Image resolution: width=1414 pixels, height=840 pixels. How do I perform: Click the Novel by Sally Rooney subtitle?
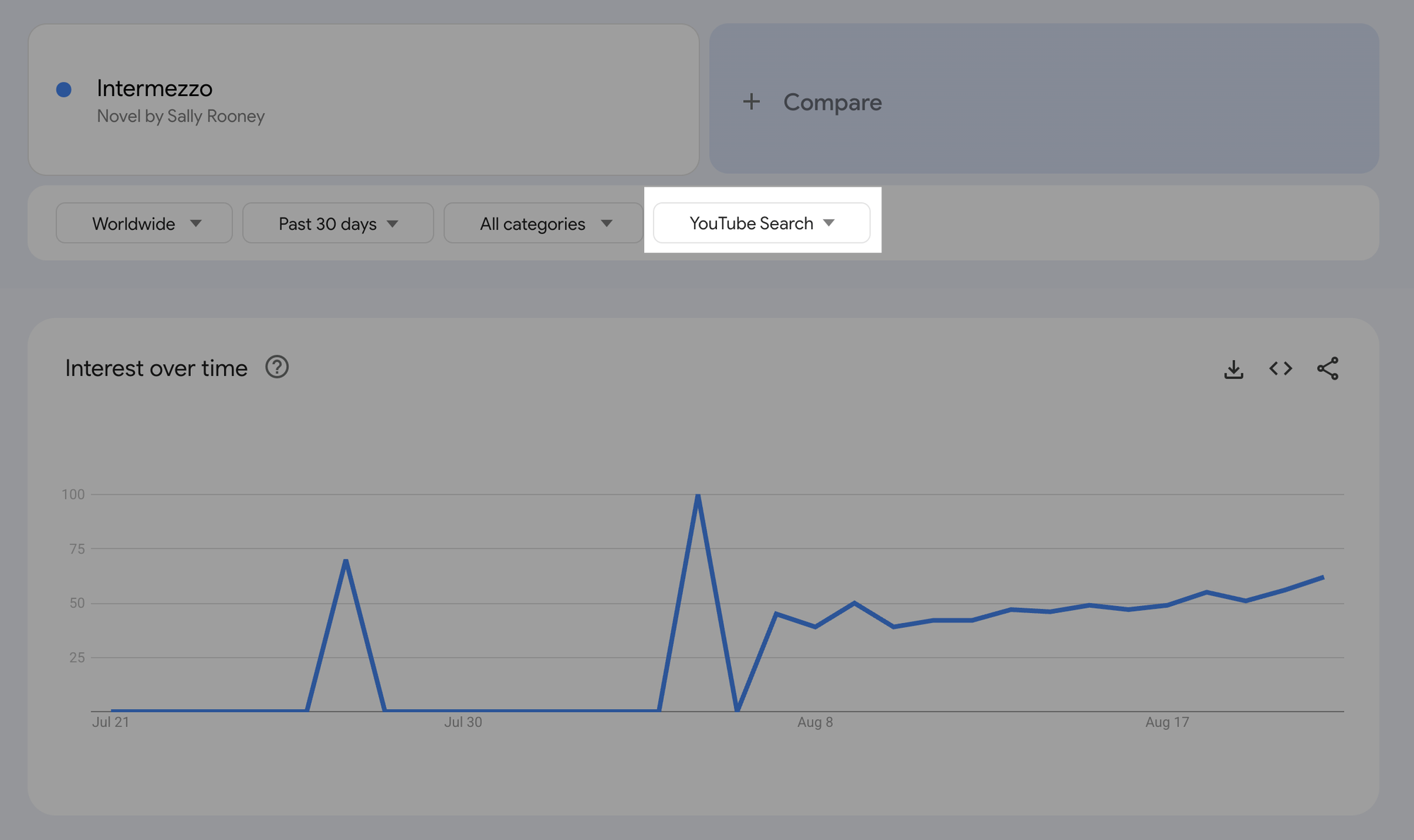coord(180,116)
